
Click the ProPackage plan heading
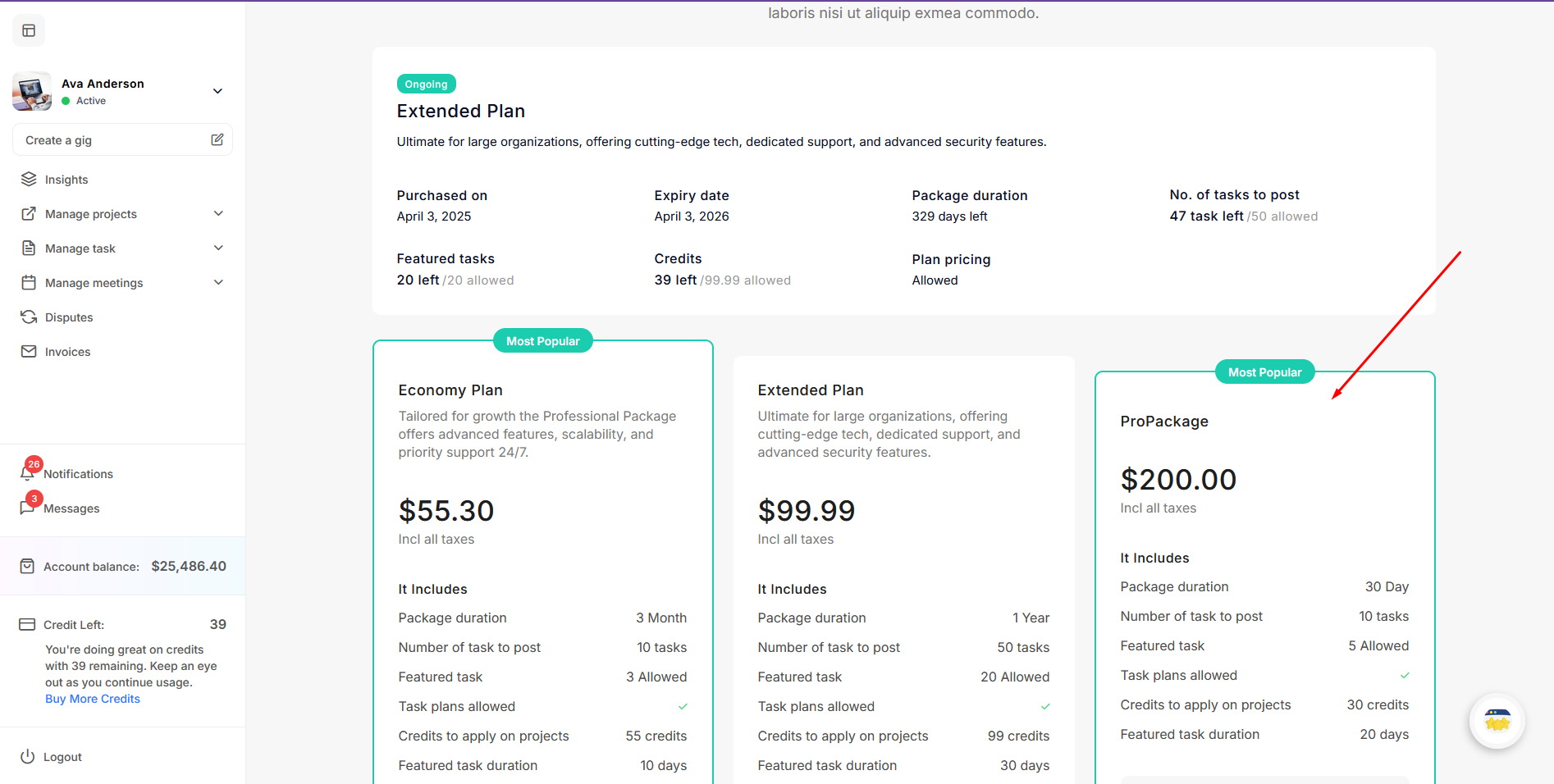click(x=1164, y=422)
